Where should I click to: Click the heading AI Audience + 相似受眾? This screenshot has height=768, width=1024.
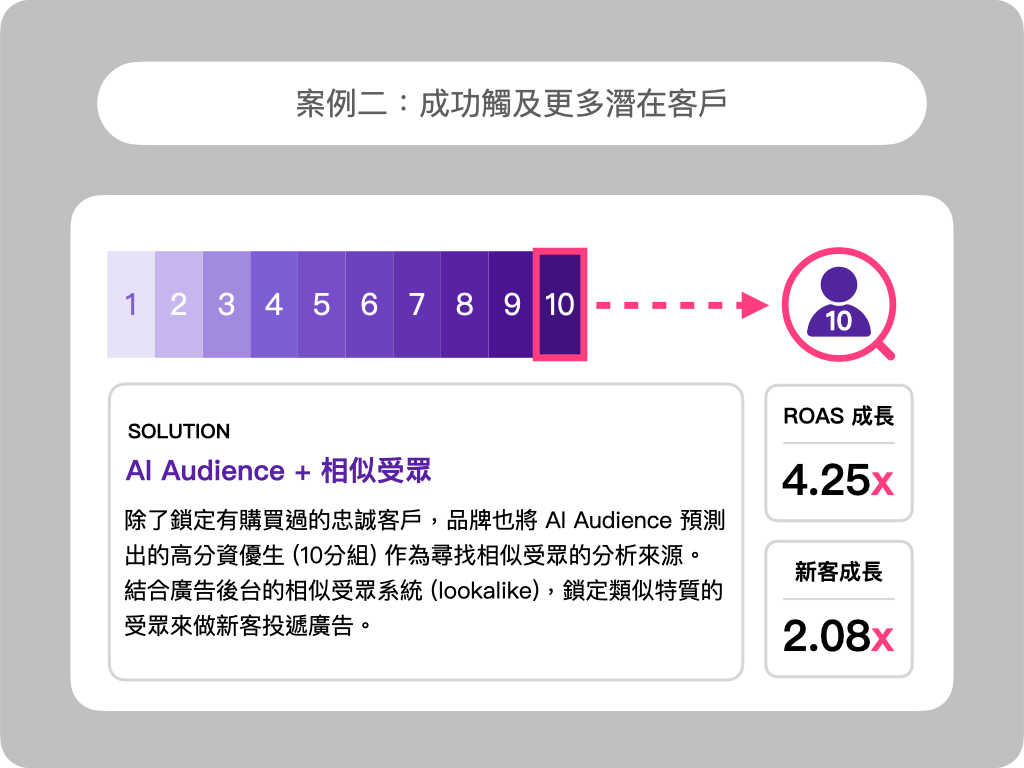point(279,470)
